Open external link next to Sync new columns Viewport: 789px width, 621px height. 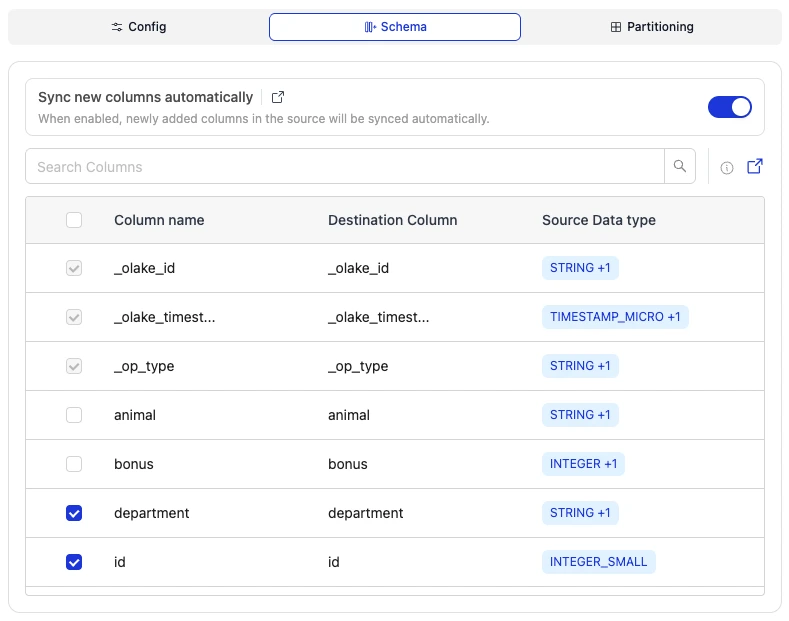point(278,97)
